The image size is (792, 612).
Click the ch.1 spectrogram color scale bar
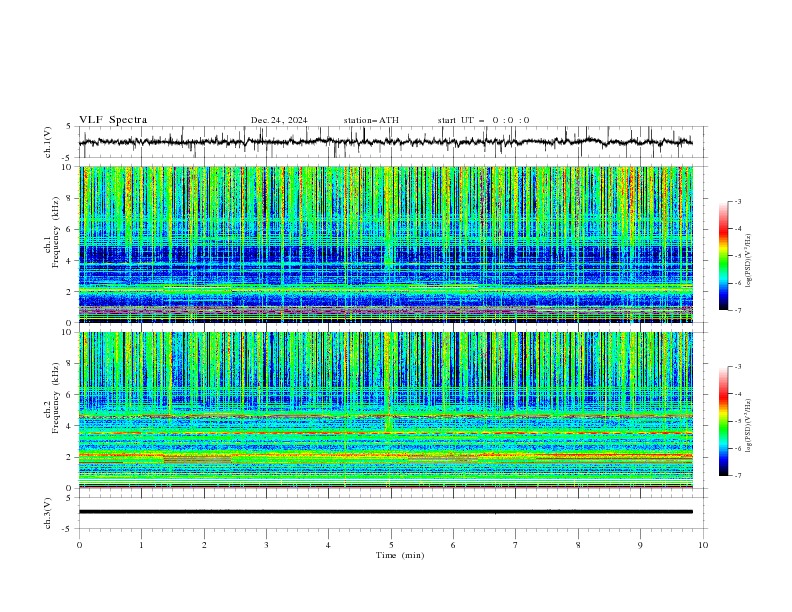point(724,256)
